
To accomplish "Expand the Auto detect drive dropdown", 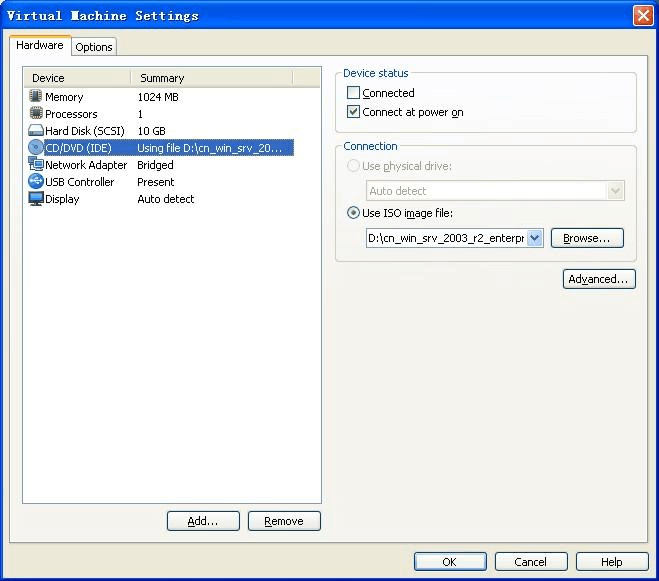I will tap(615, 191).
